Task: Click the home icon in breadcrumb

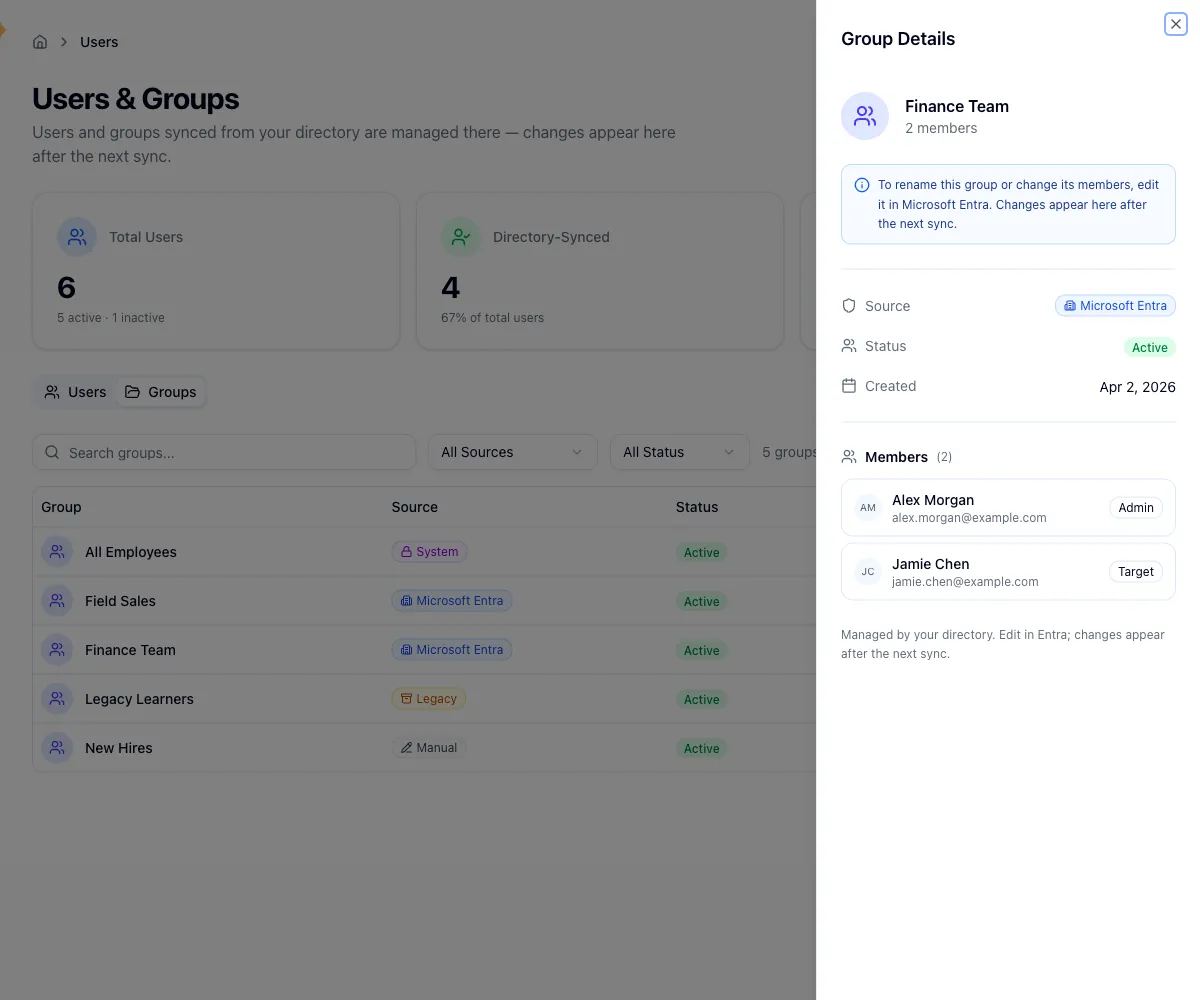Action: (x=40, y=42)
